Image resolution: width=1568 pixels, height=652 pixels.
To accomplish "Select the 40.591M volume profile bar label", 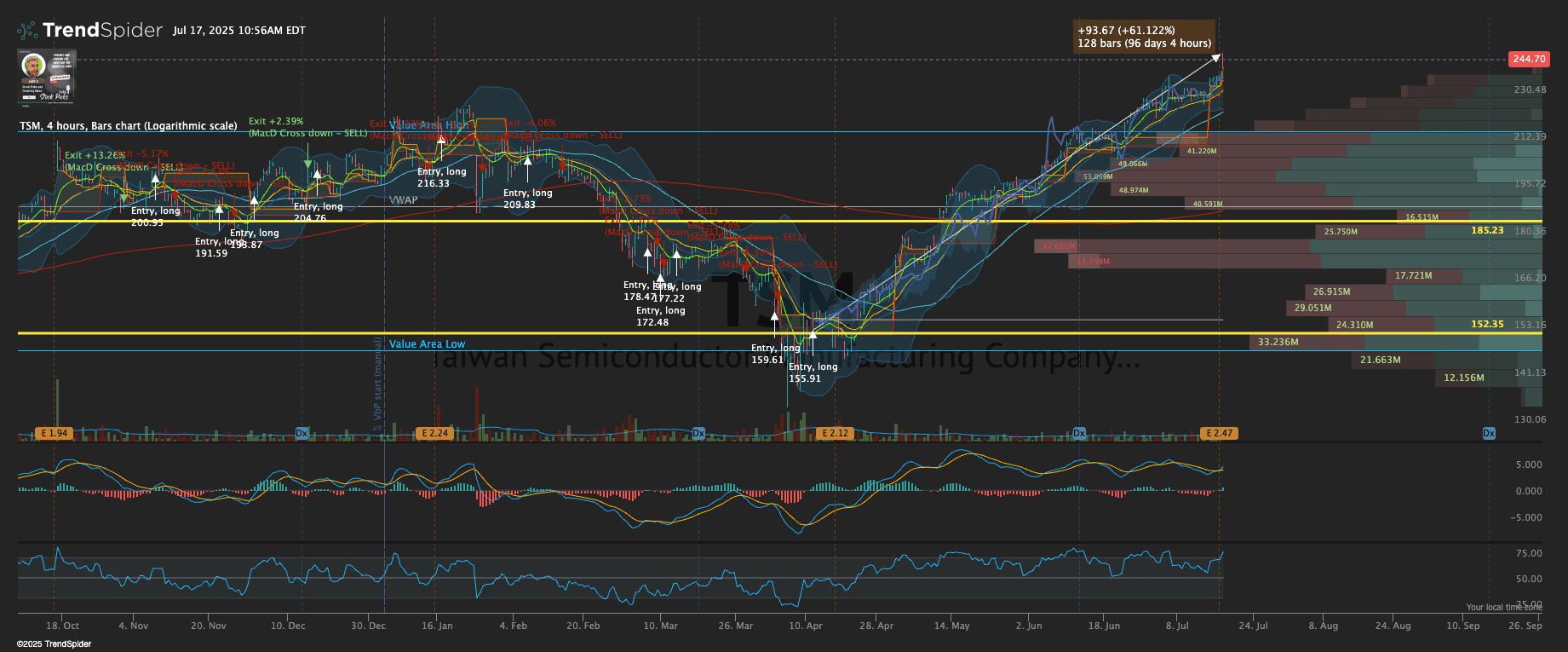I will (1208, 205).
